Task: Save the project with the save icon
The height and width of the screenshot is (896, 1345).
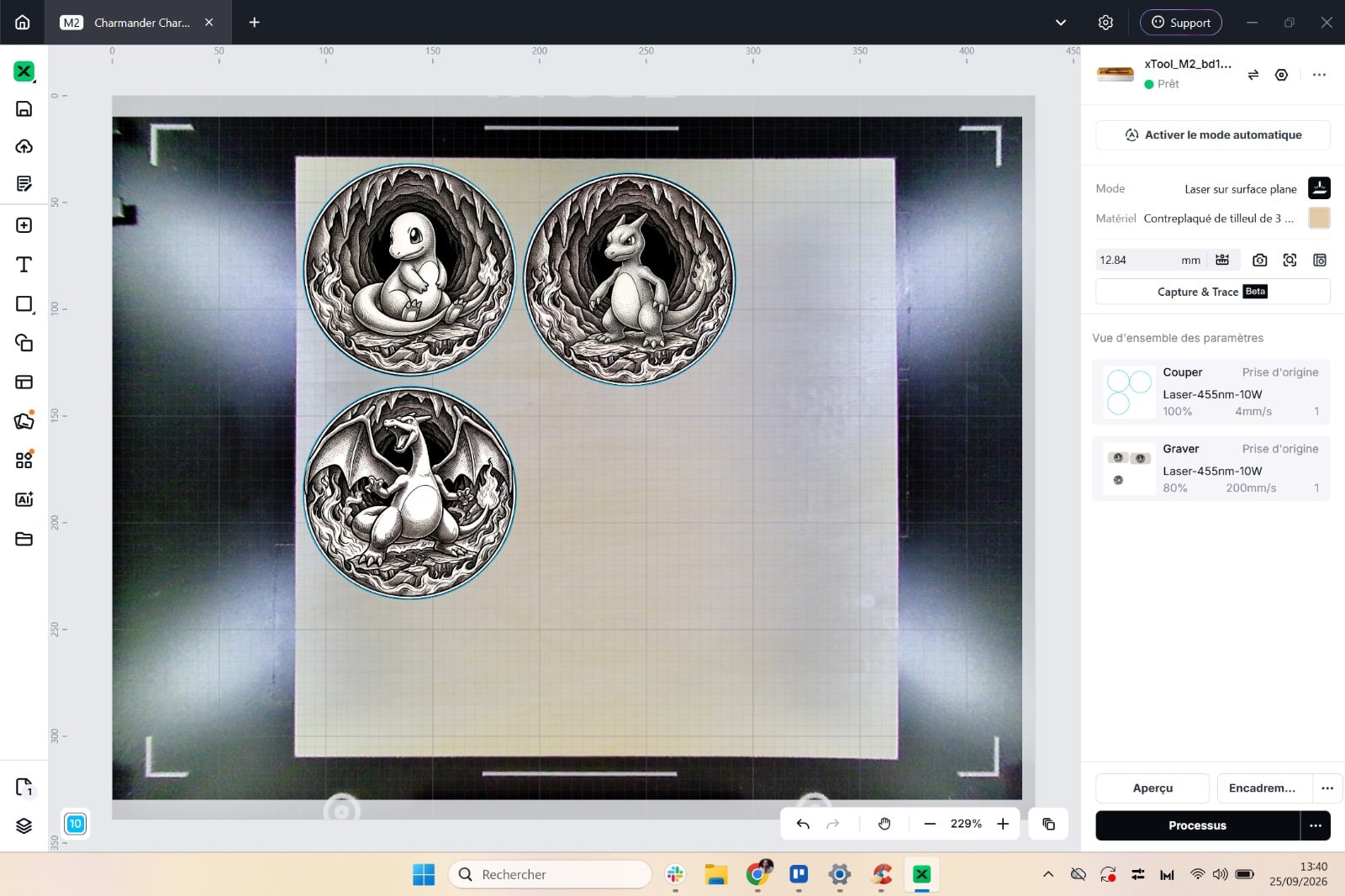Action: tap(24, 108)
